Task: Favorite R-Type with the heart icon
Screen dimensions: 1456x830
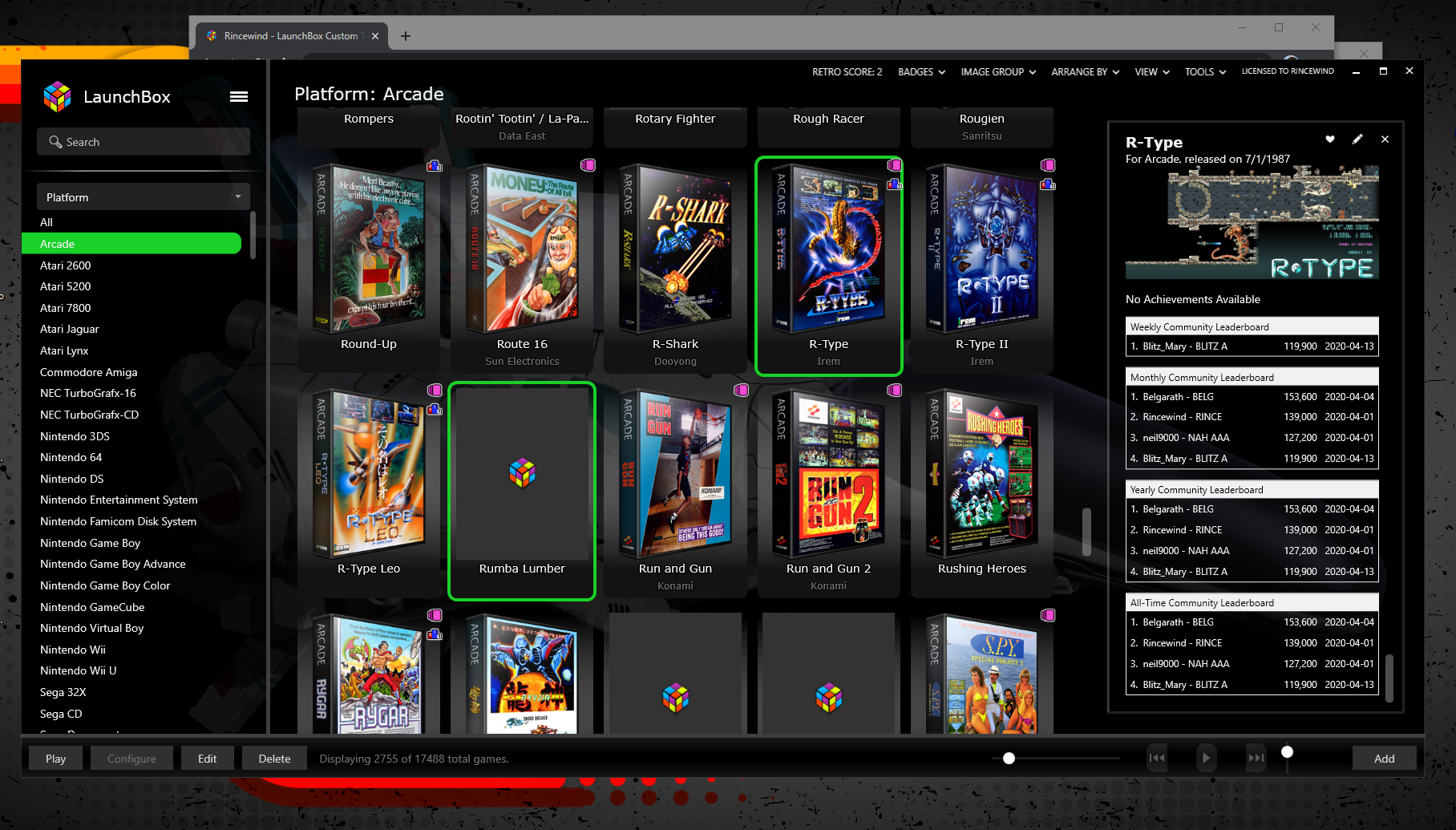Action: [x=1330, y=139]
